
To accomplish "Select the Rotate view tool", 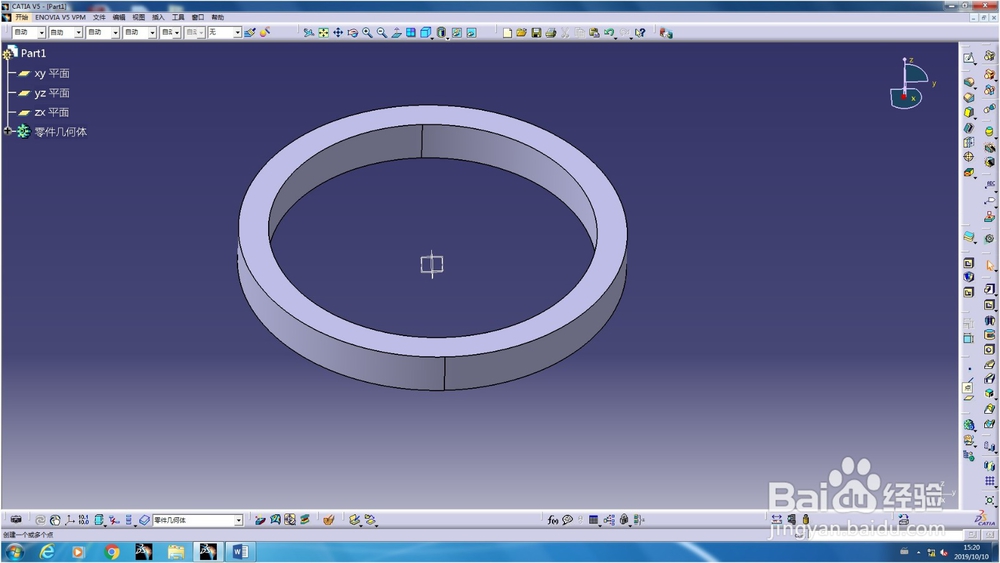I will coord(353,33).
